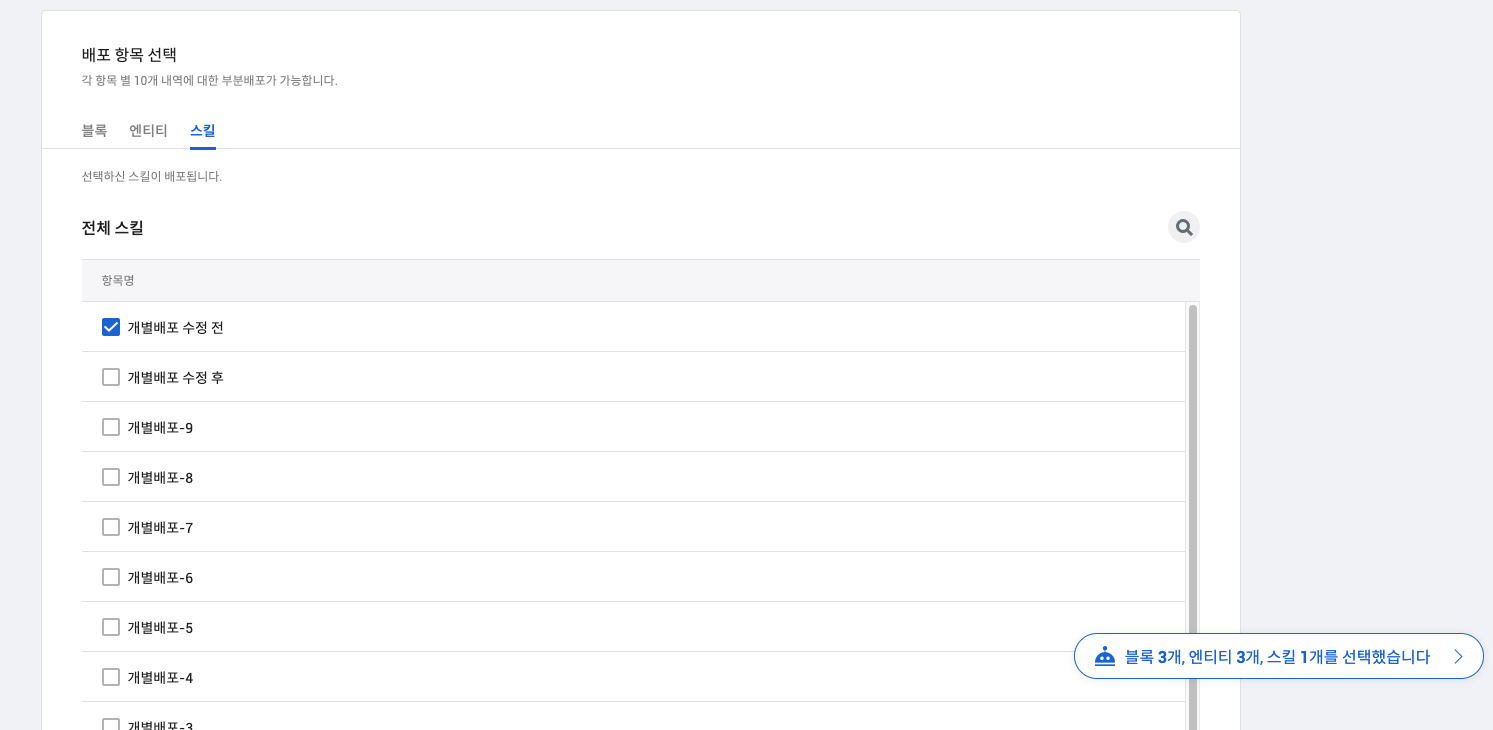The height and width of the screenshot is (730, 1493).
Task: Click the bot icon in selection summary
Action: pyautogui.click(x=1105, y=656)
